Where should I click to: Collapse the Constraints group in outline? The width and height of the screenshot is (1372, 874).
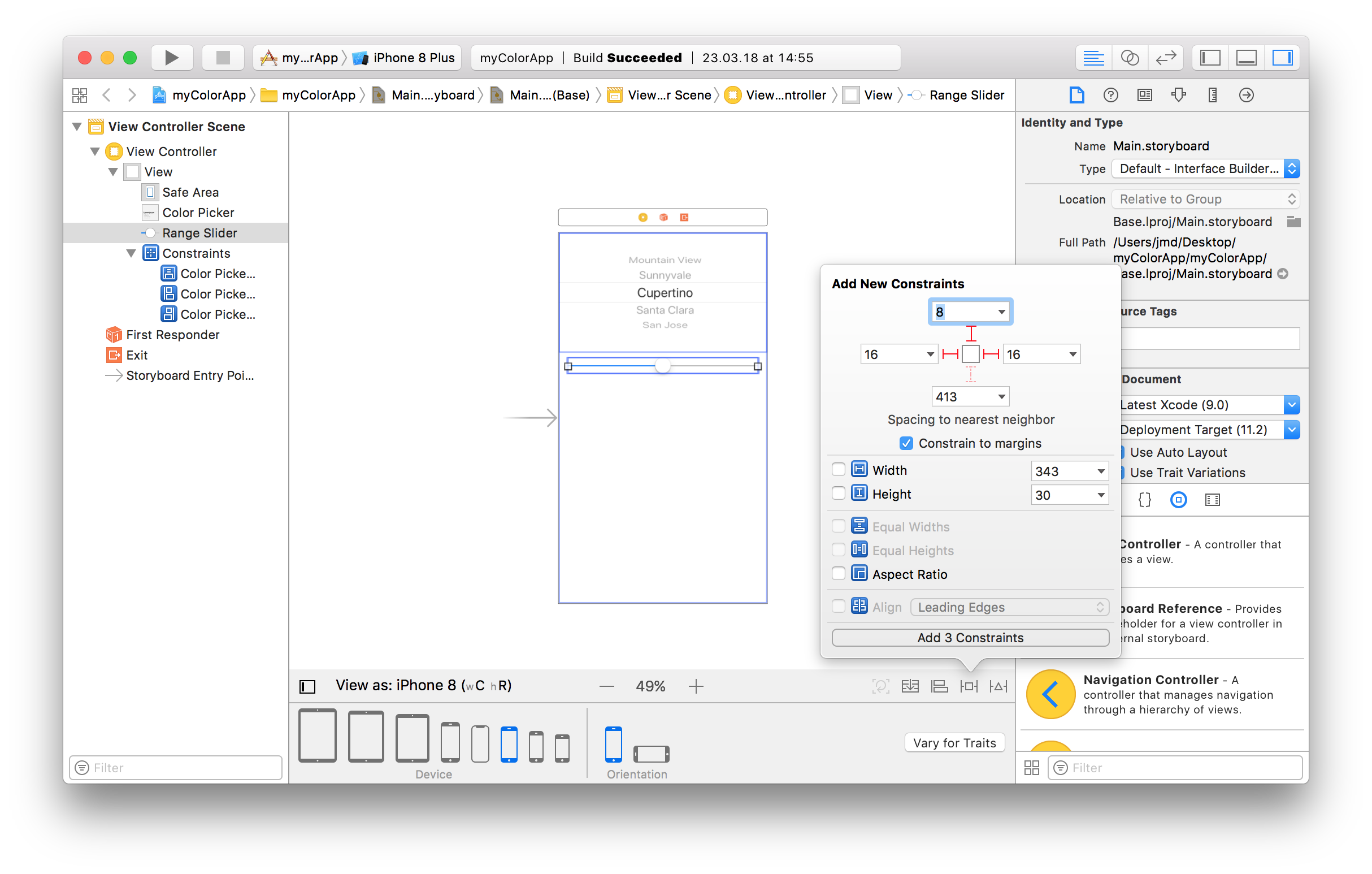tap(131, 253)
